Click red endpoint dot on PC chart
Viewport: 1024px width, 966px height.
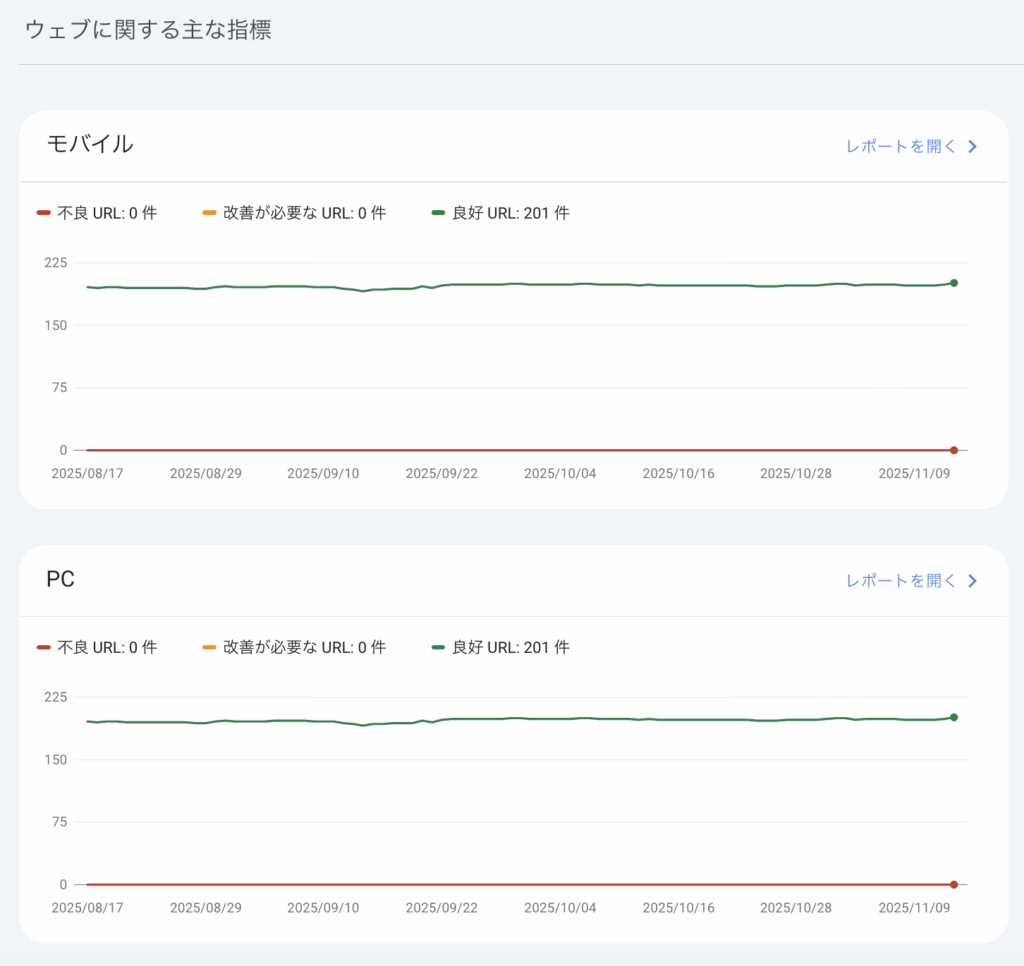[954, 884]
